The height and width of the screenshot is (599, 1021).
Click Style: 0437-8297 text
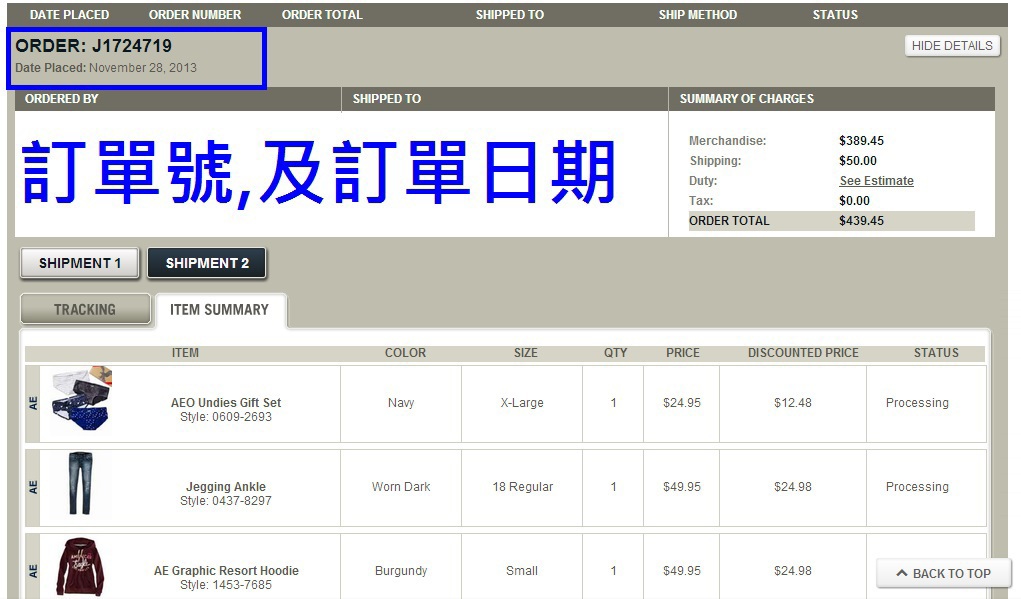click(x=226, y=501)
